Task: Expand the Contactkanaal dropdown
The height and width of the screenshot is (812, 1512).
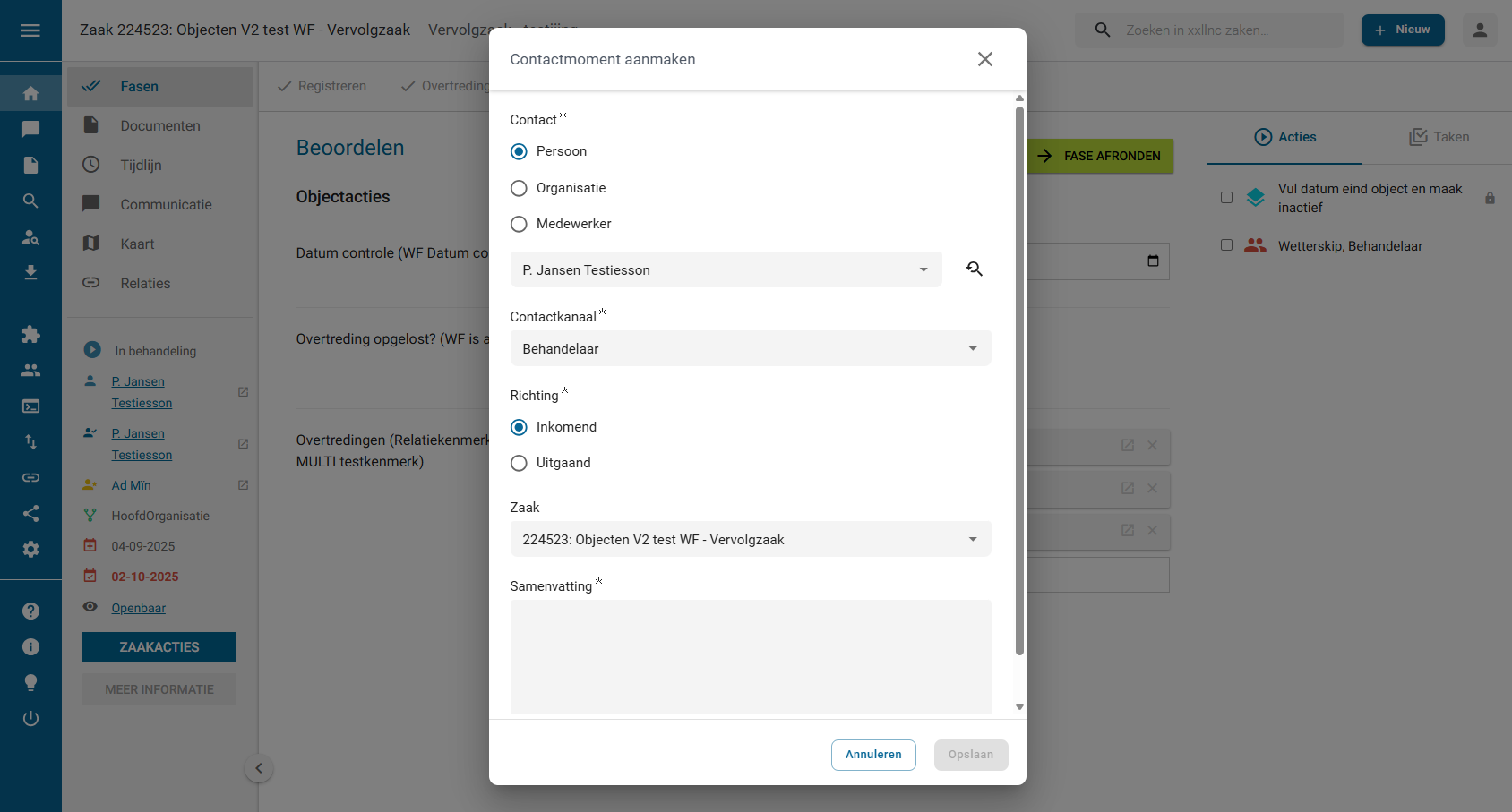Action: click(750, 348)
